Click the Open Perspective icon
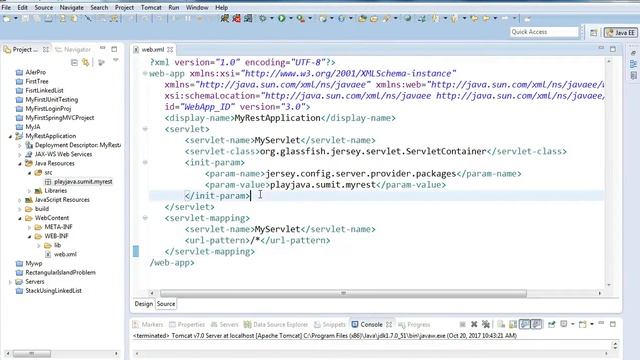This screenshot has height=360, width=640. click(x=593, y=33)
